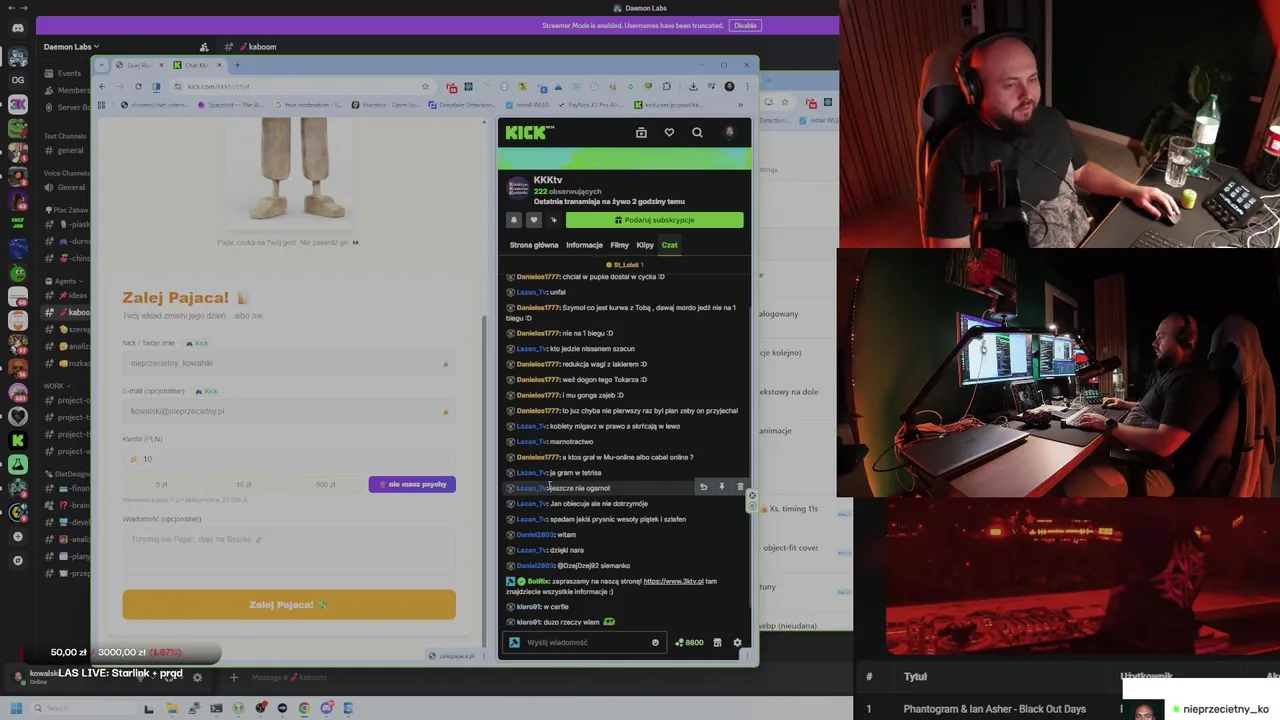Focus the Kwota (PLN) amount field

[289, 459]
